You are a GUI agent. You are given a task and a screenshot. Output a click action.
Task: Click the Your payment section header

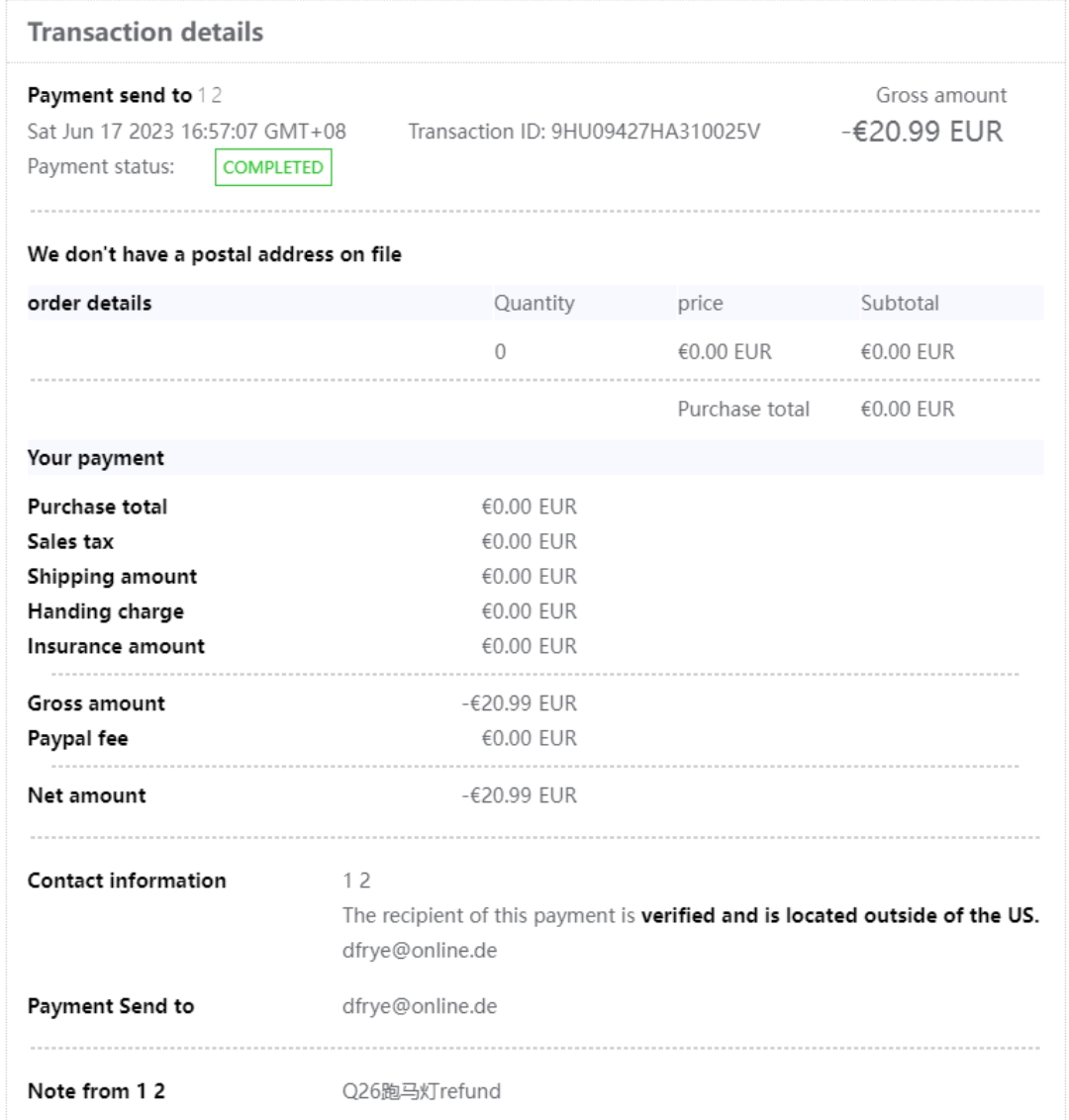(96, 458)
